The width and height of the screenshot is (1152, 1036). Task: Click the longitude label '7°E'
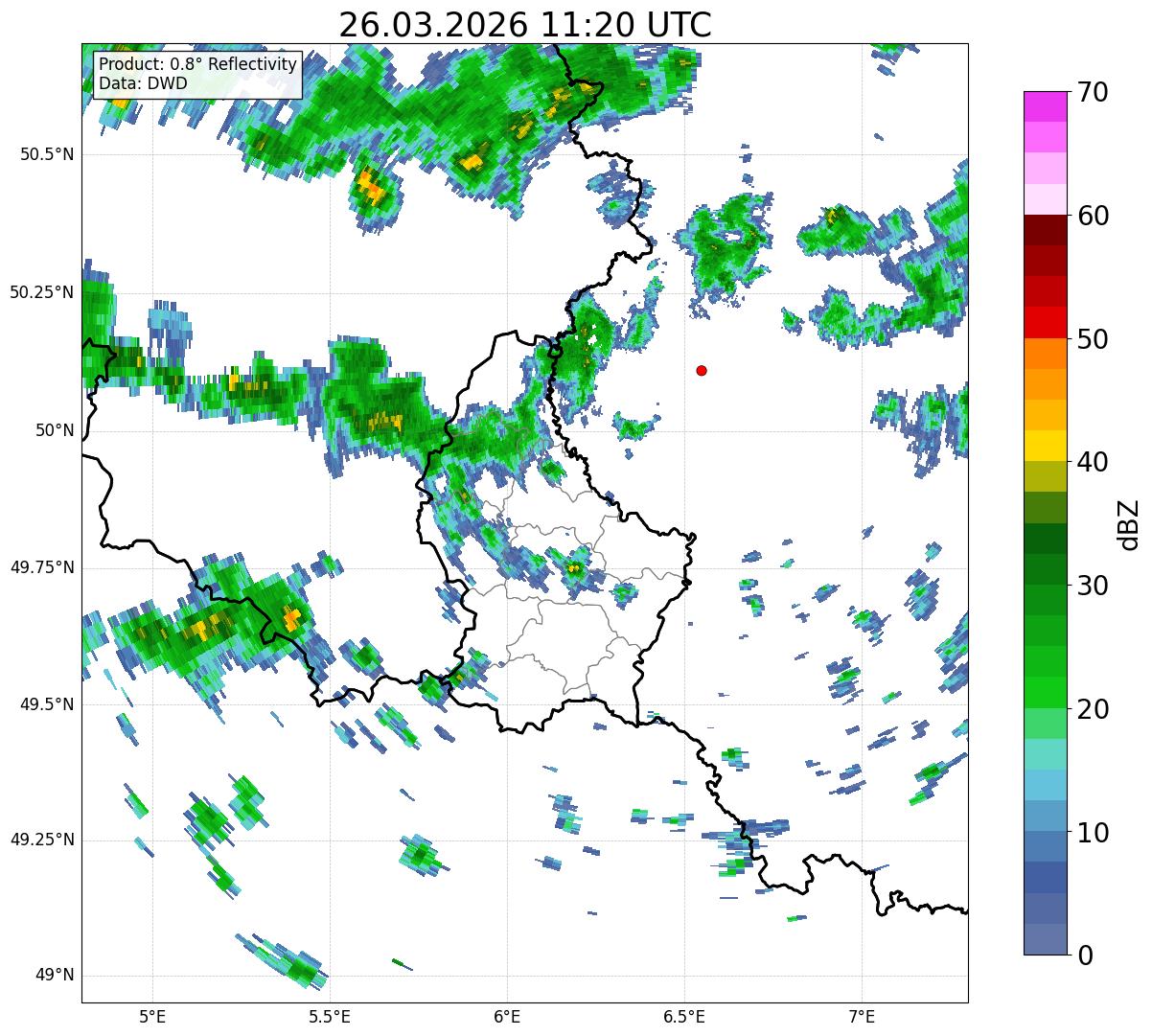click(x=862, y=1016)
